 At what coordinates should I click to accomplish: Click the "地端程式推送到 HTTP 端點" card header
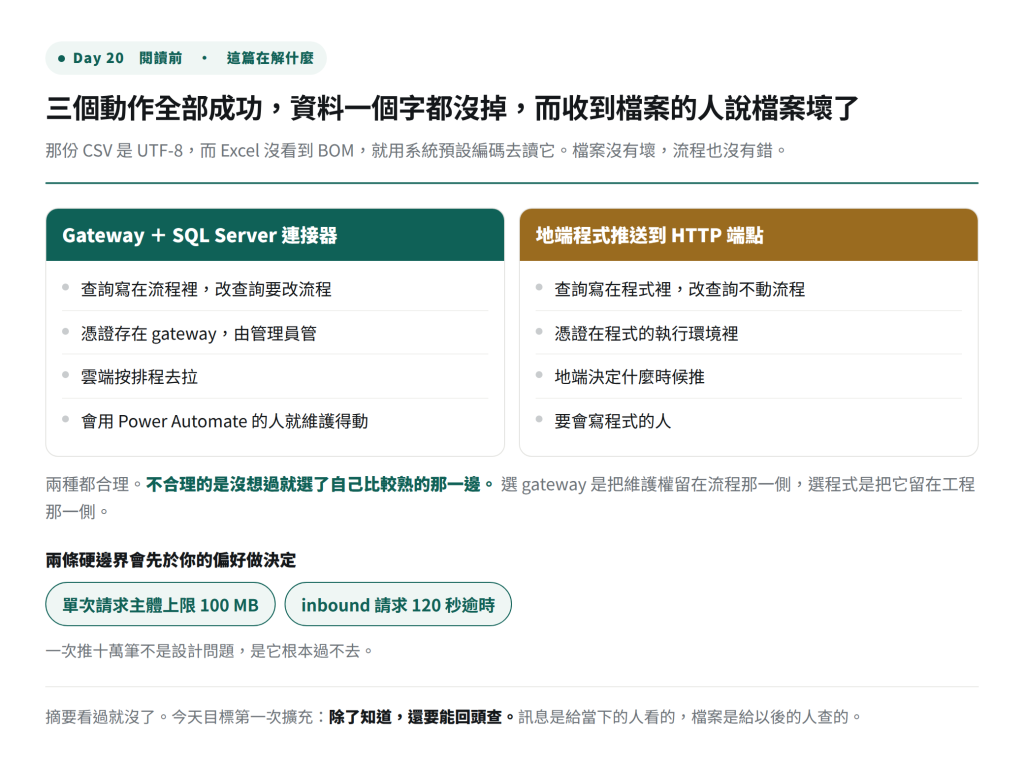[748, 235]
